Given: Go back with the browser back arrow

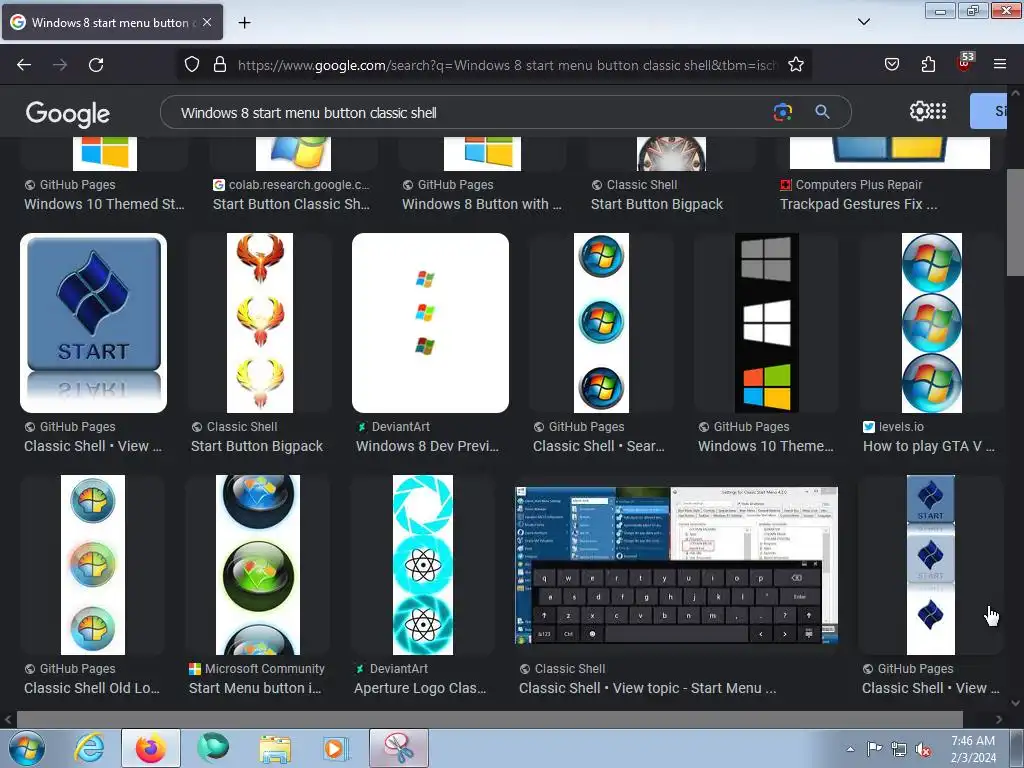Looking at the screenshot, I should tap(24, 65).
